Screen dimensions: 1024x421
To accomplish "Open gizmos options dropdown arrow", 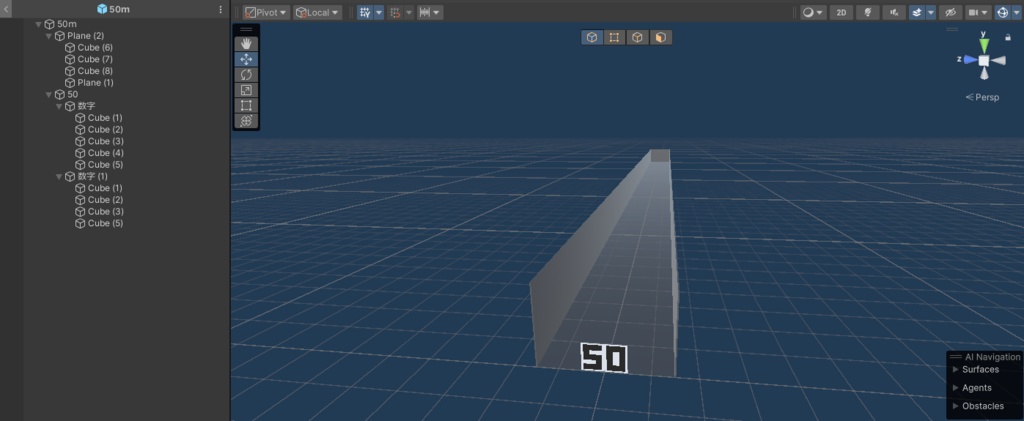I will (x=1016, y=12).
